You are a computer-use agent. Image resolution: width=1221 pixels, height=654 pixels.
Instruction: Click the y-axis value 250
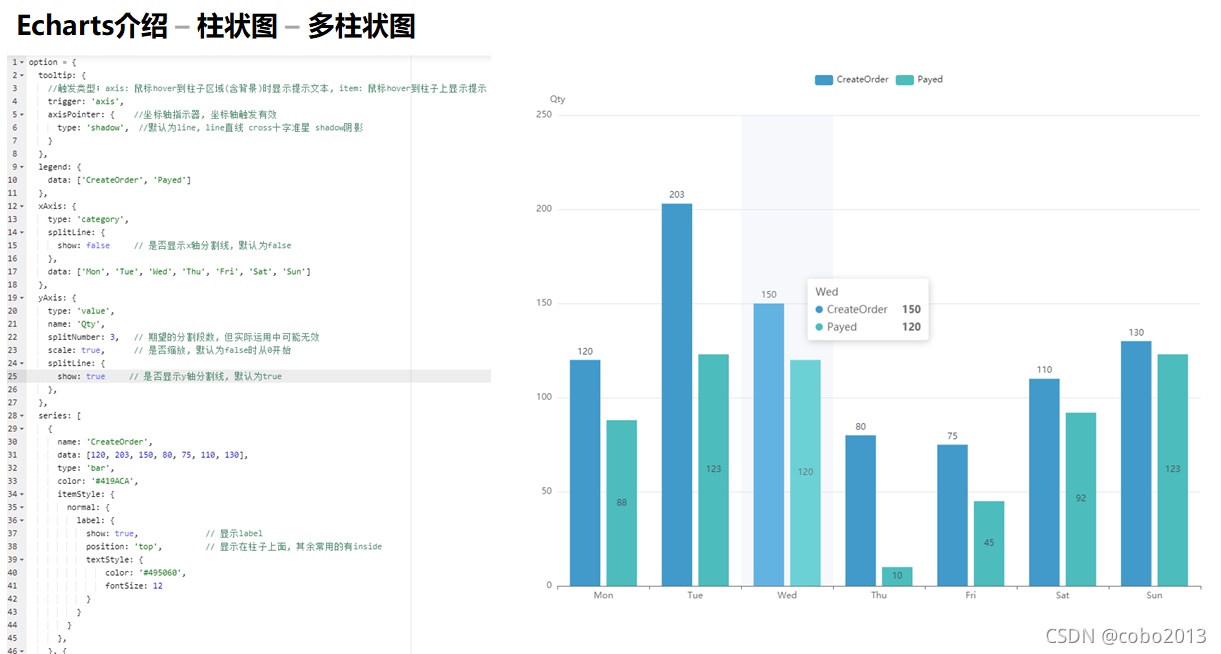pos(544,115)
